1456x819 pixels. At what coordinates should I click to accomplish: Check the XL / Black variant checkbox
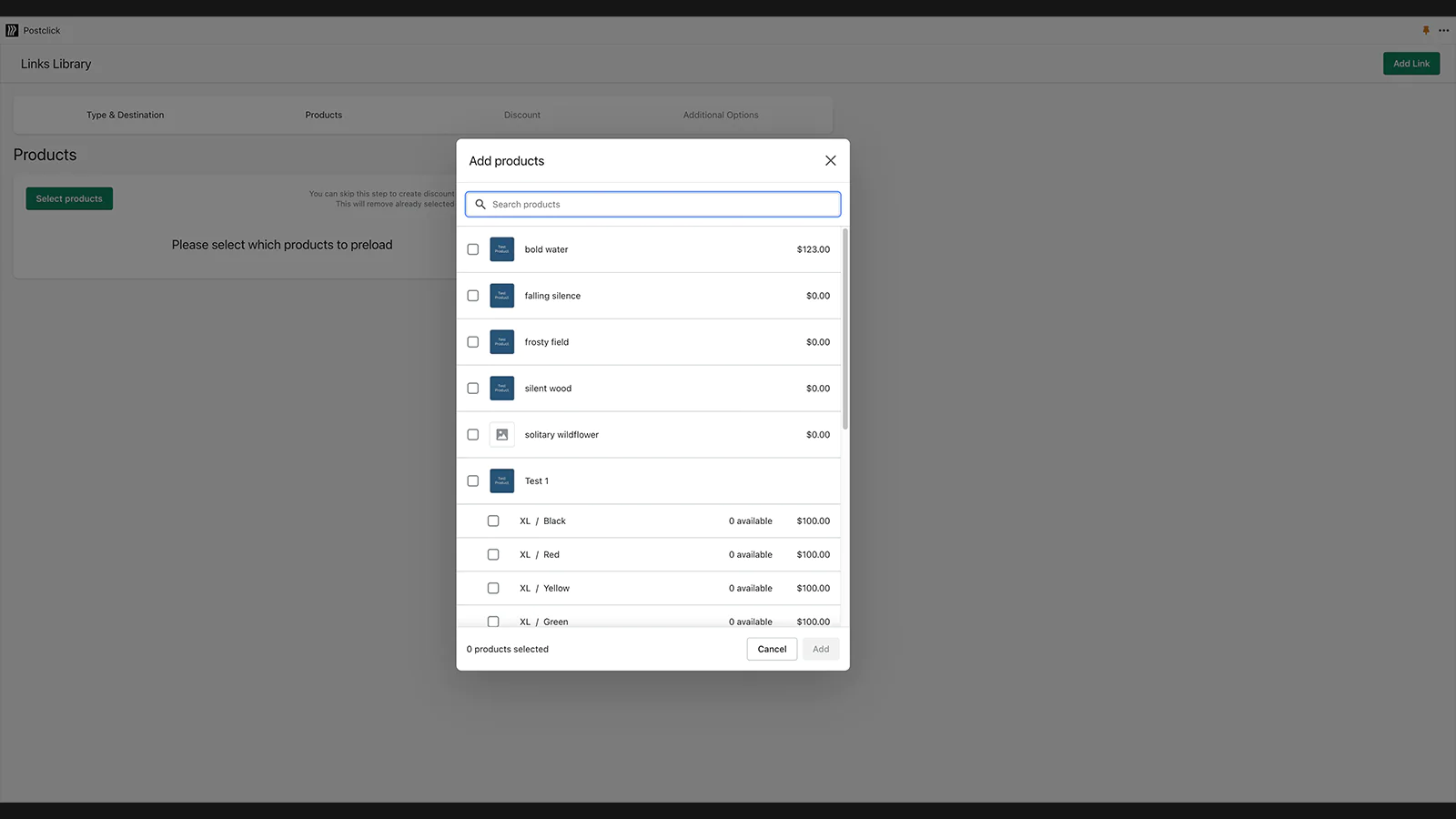(x=493, y=521)
